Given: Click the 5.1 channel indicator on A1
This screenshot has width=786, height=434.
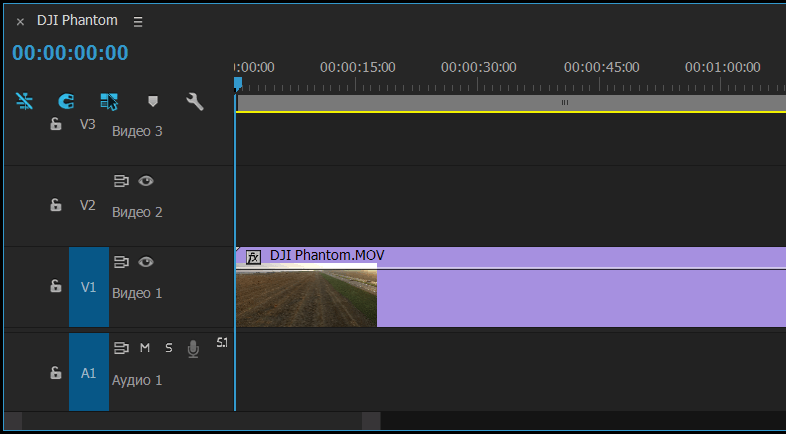Looking at the screenshot, I should click(x=222, y=343).
